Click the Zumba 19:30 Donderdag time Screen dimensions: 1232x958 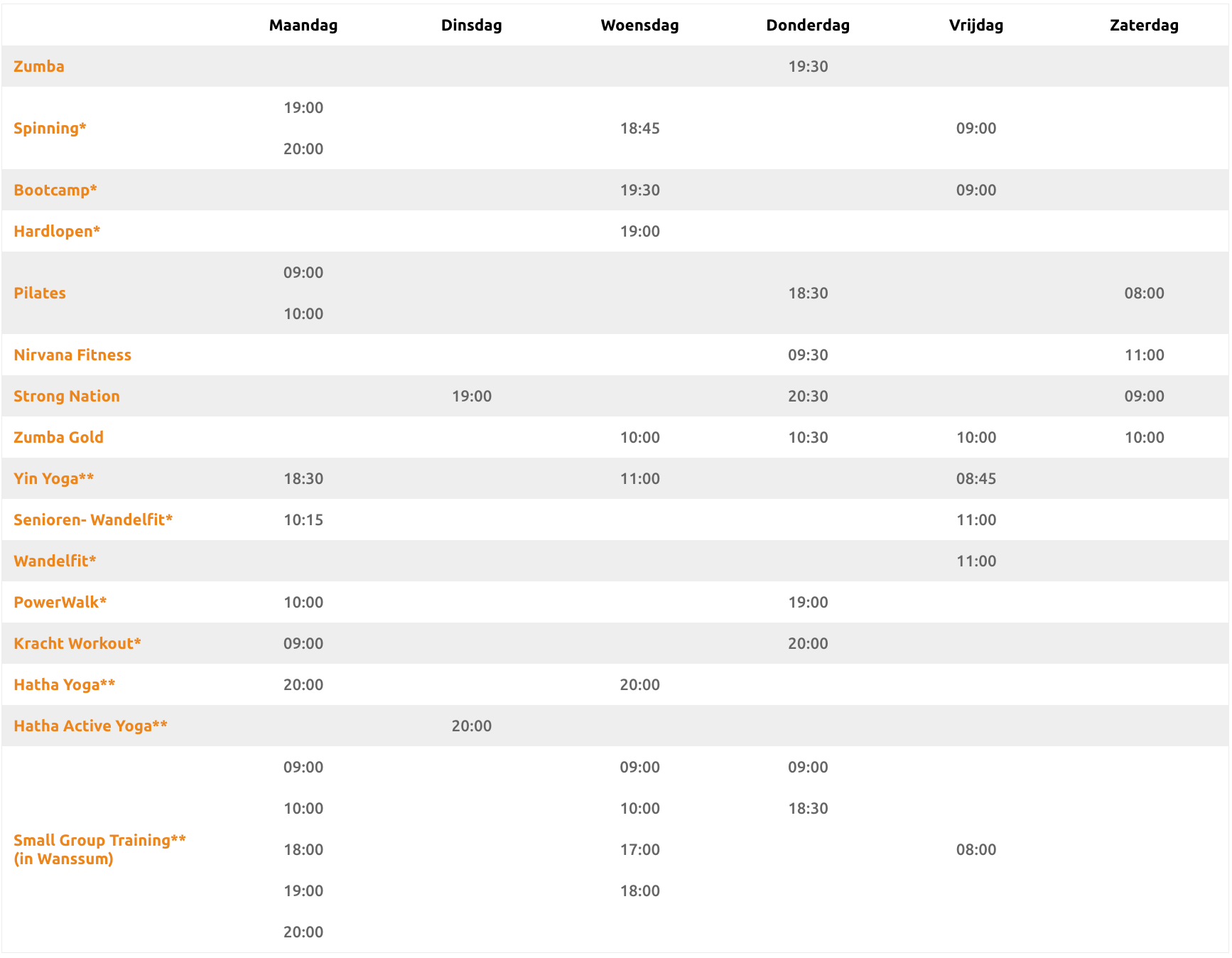click(808, 67)
